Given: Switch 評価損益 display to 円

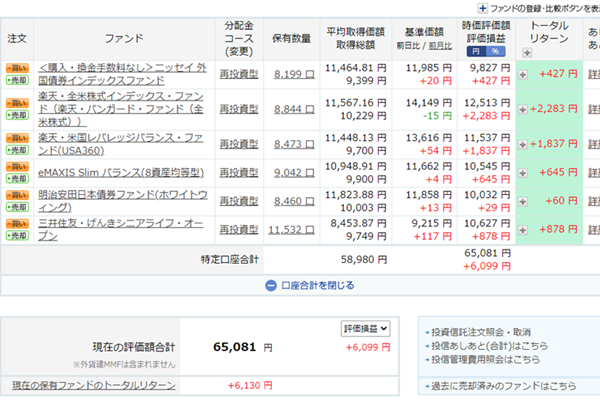Looking at the screenshot, I should tap(476, 51).
